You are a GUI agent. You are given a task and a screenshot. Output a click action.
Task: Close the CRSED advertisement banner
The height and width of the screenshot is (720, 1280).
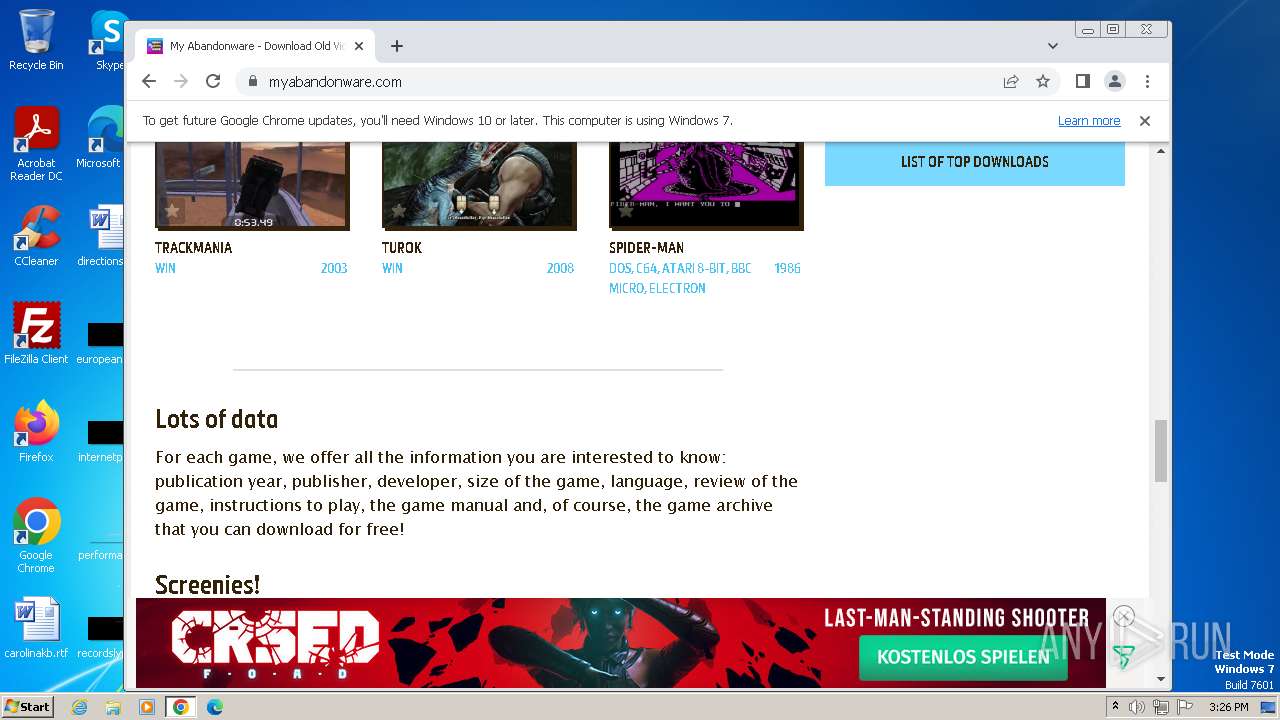point(1124,616)
